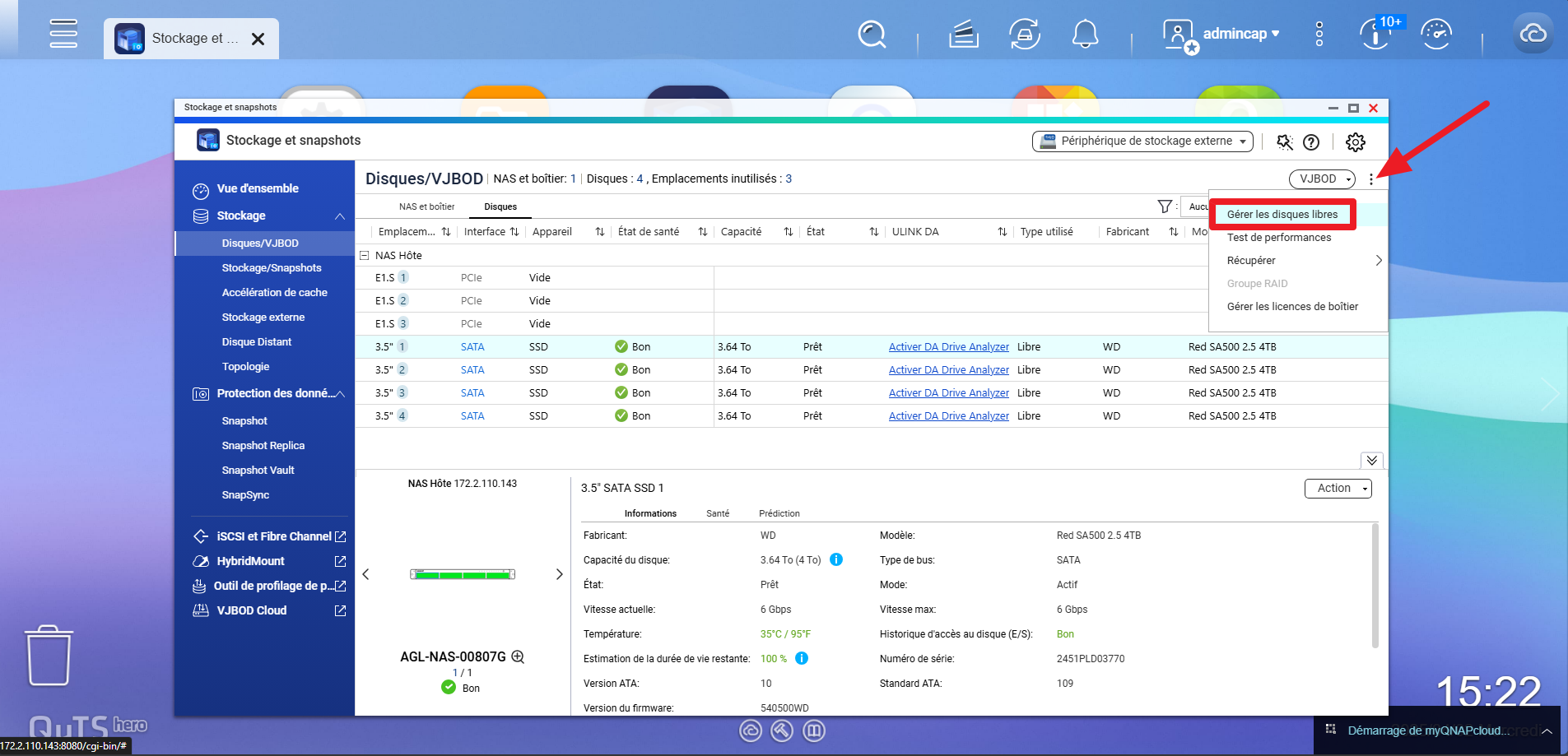The width and height of the screenshot is (1568, 756).
Task: Switch to the Disques tab
Action: pos(500,206)
